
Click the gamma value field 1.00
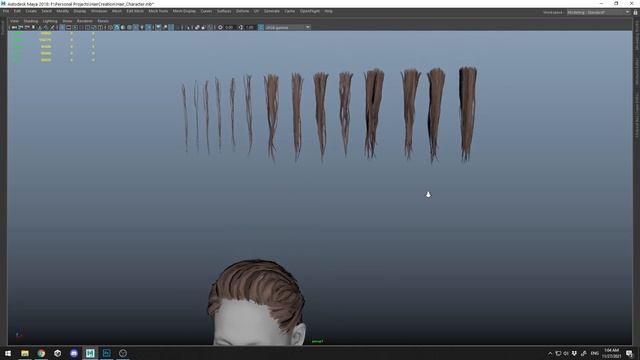coord(249,27)
